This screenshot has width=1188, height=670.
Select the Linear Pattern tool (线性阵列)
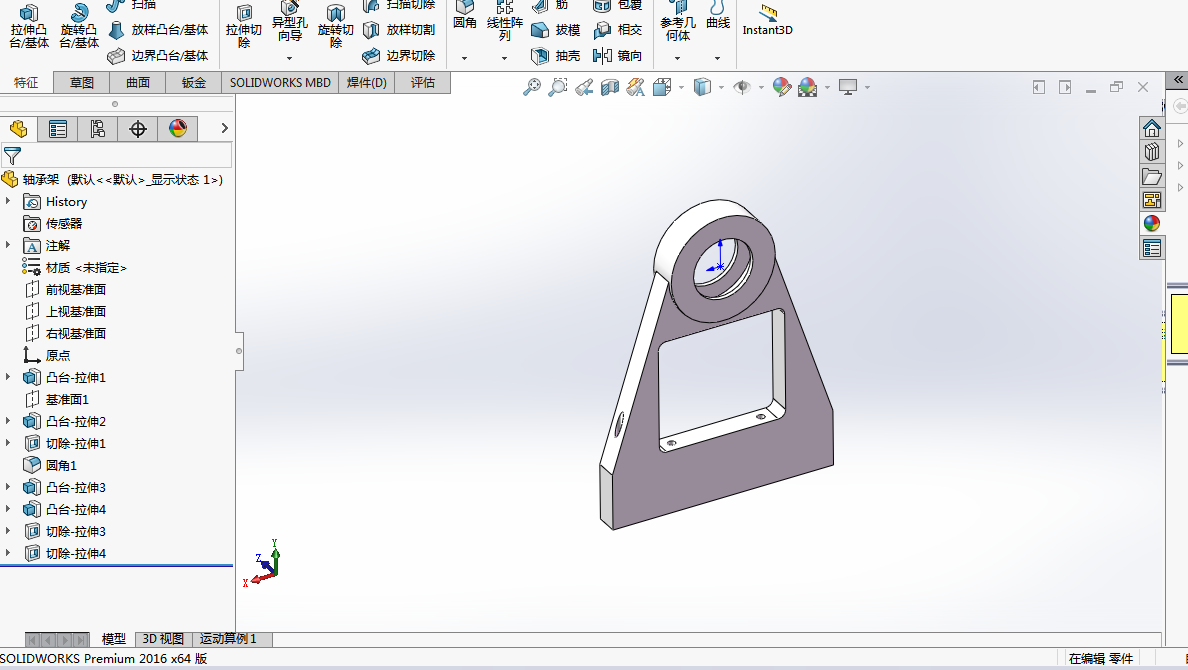tap(505, 21)
